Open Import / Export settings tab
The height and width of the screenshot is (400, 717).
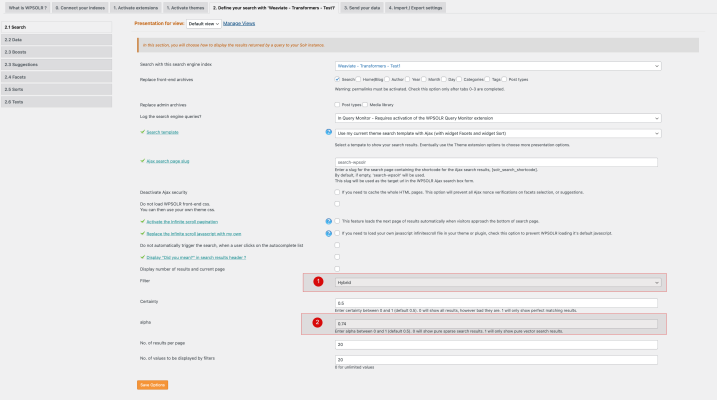(415, 8)
